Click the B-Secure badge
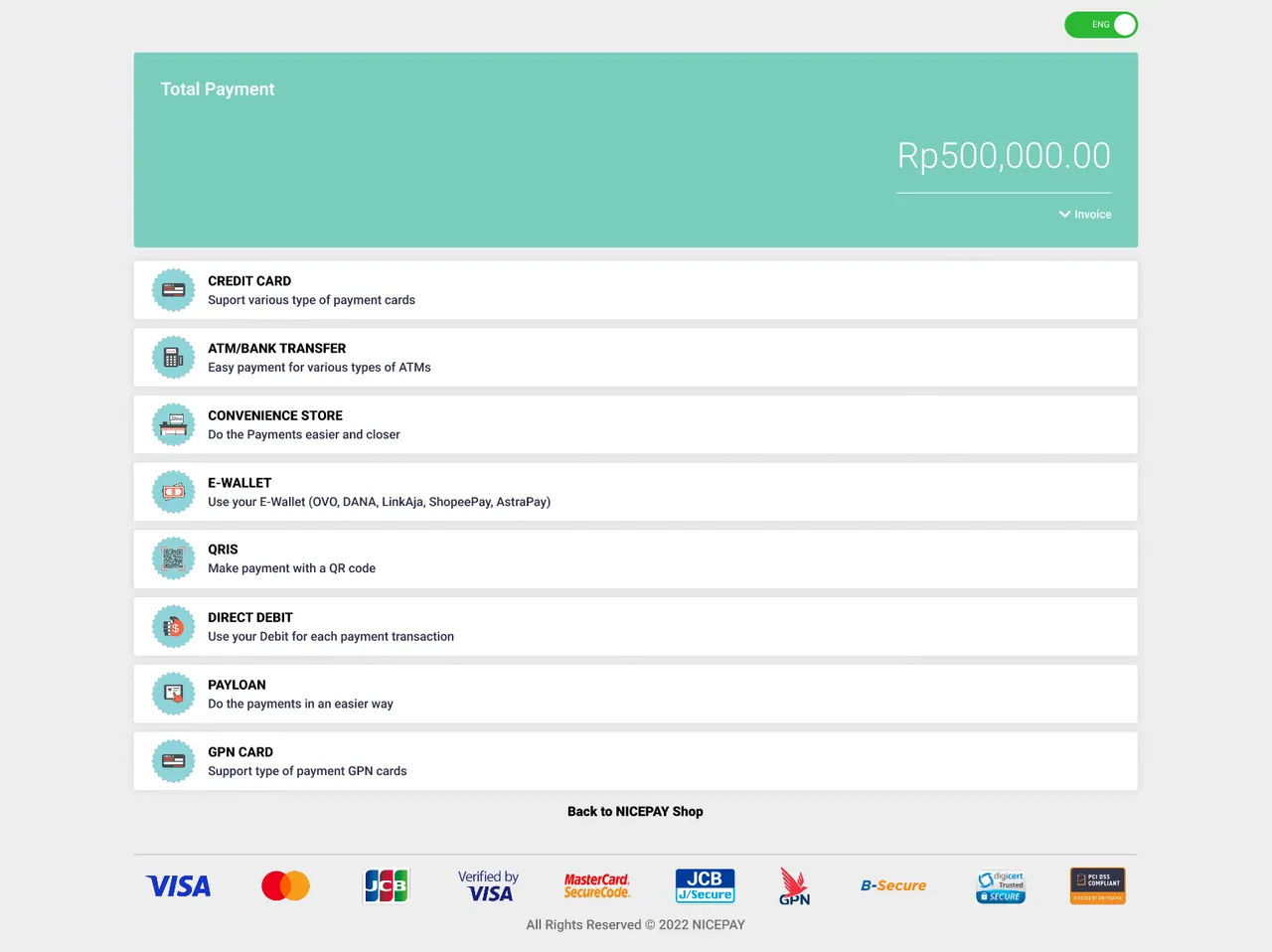 [x=892, y=885]
